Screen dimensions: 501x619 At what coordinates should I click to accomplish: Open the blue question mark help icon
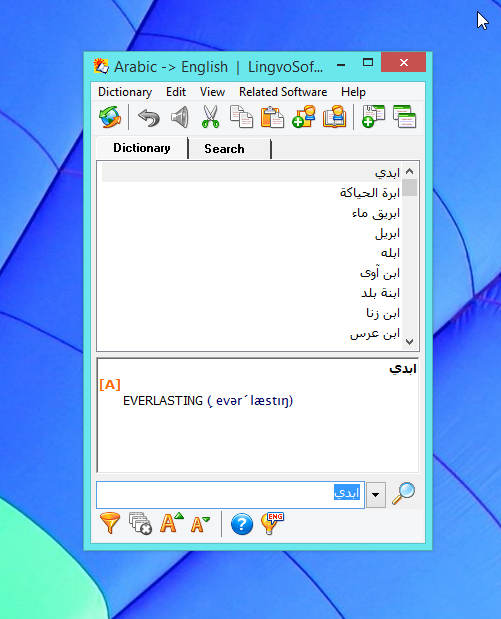pos(242,524)
